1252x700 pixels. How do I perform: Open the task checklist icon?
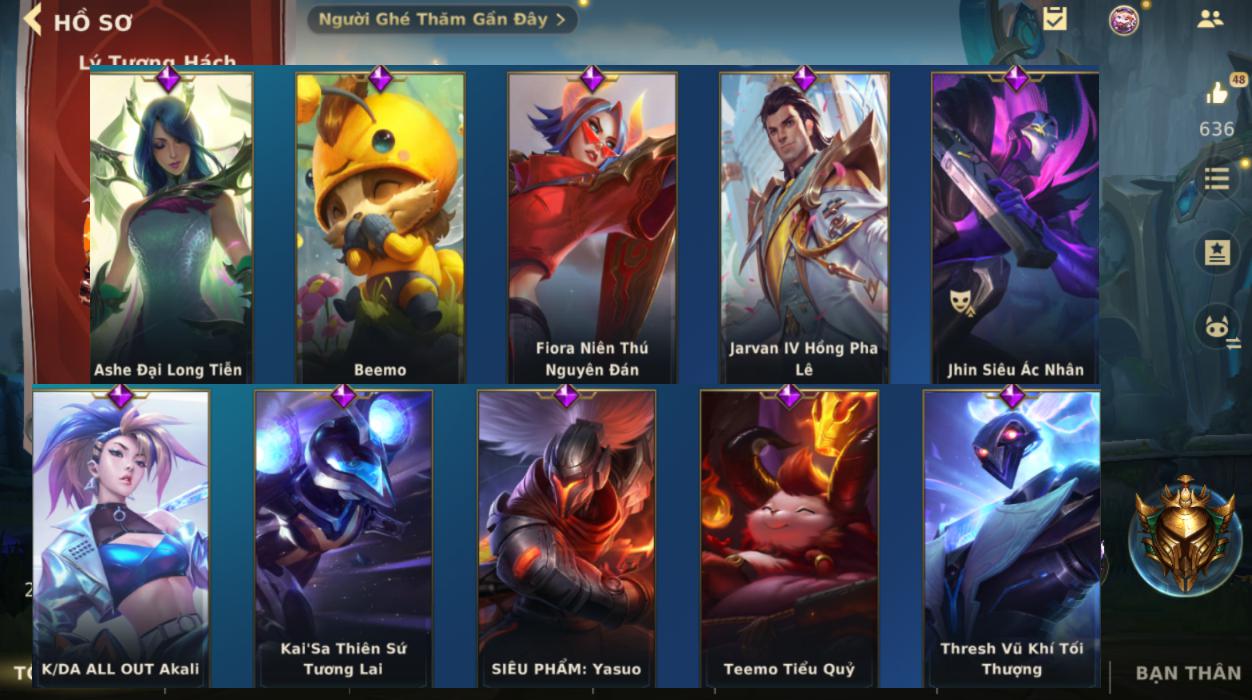tap(1055, 18)
